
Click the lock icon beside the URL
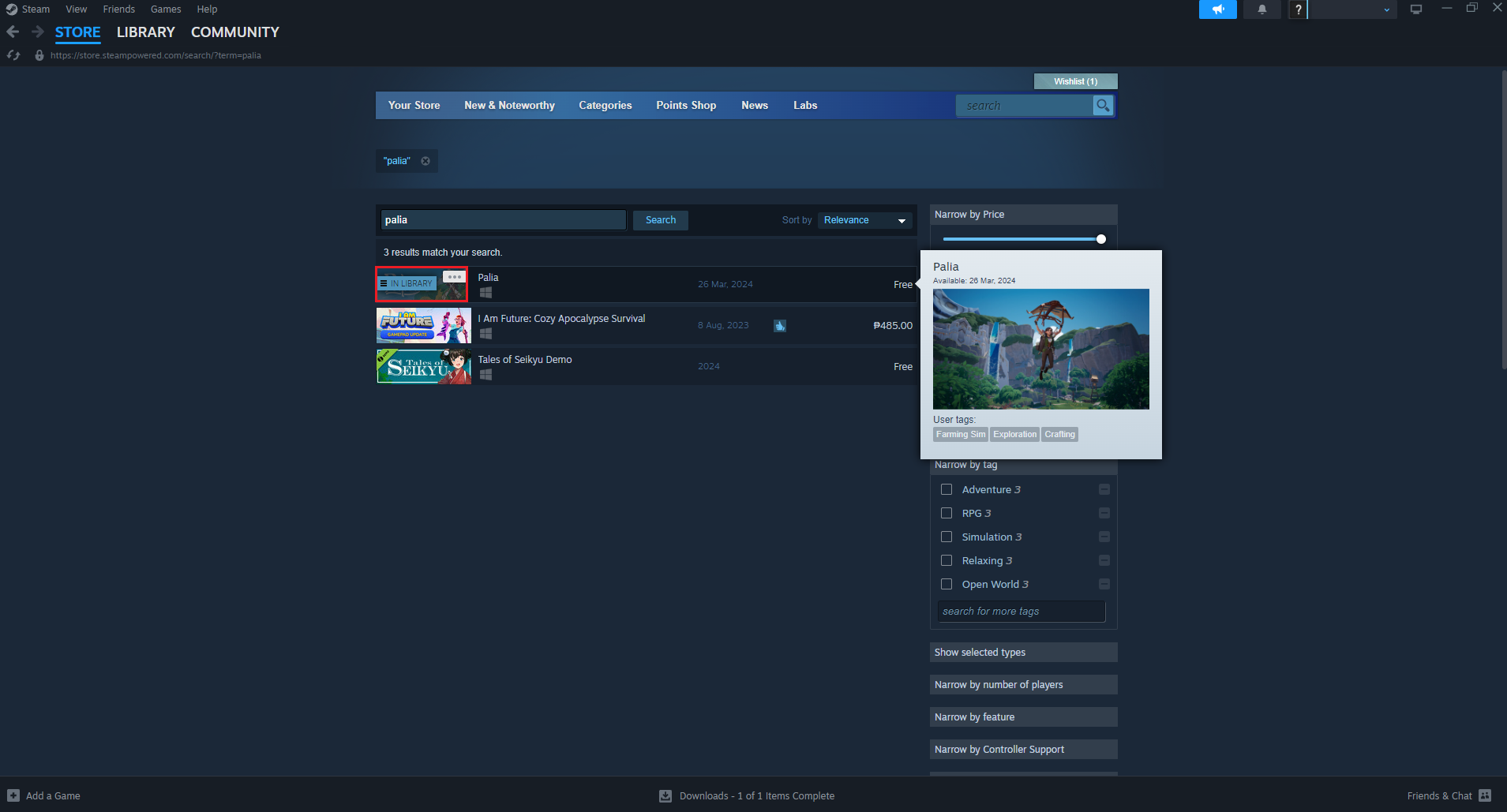coord(39,55)
